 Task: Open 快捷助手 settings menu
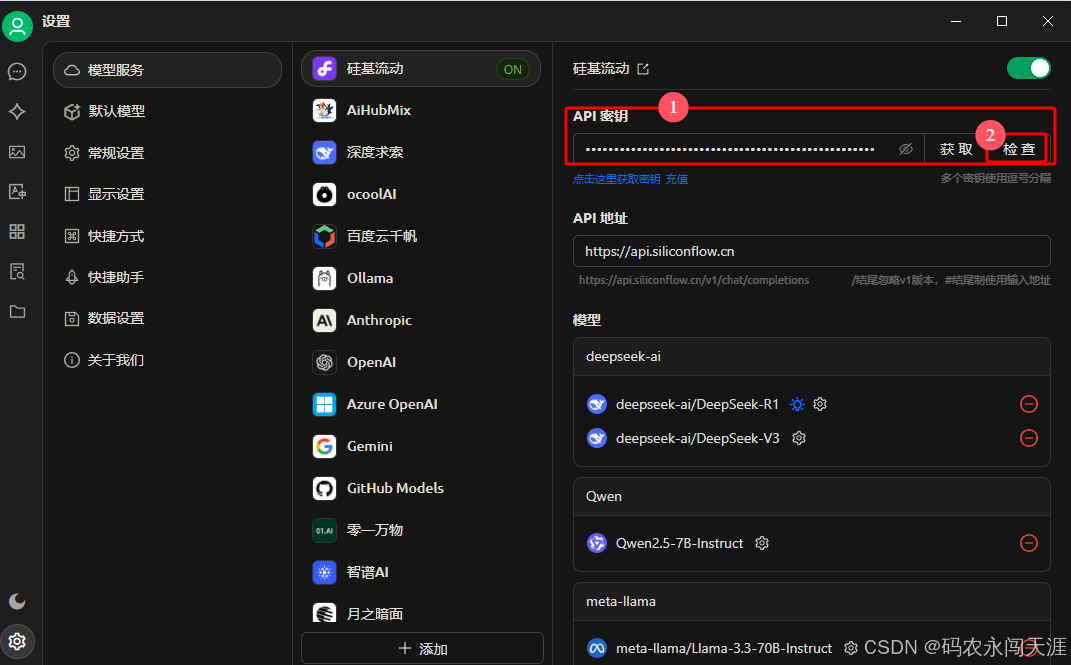pos(167,277)
